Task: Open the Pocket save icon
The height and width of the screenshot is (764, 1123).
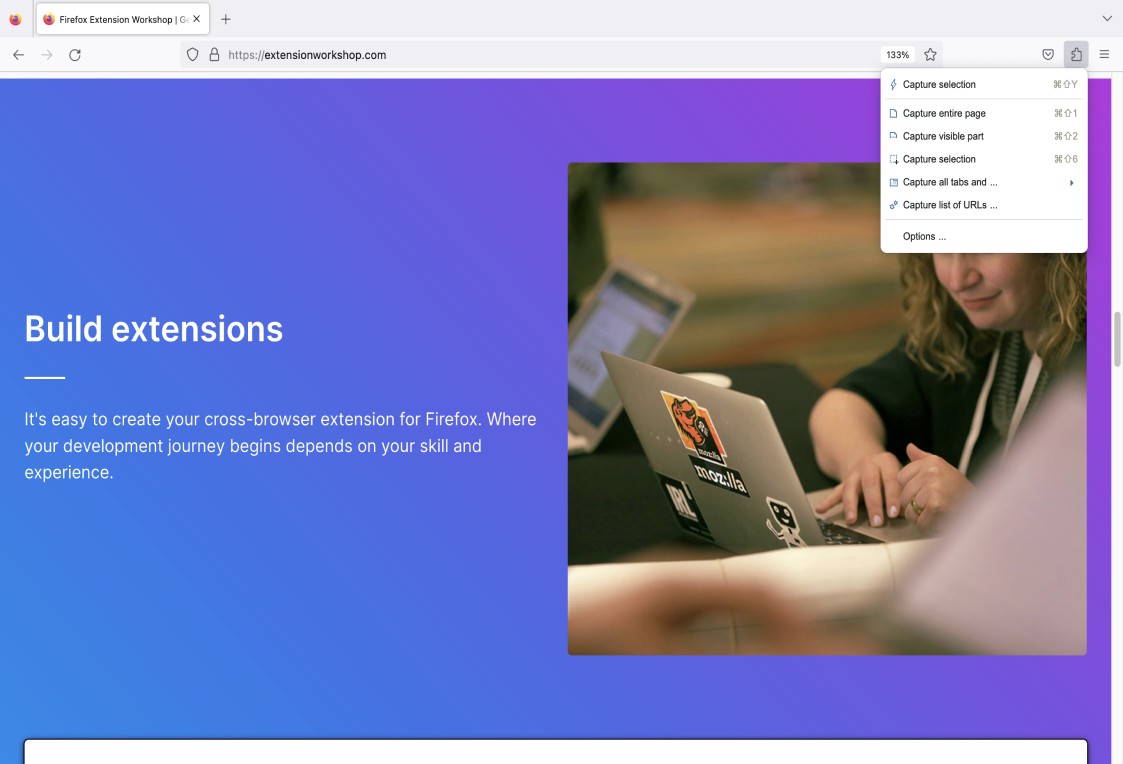Action: coord(1048,54)
